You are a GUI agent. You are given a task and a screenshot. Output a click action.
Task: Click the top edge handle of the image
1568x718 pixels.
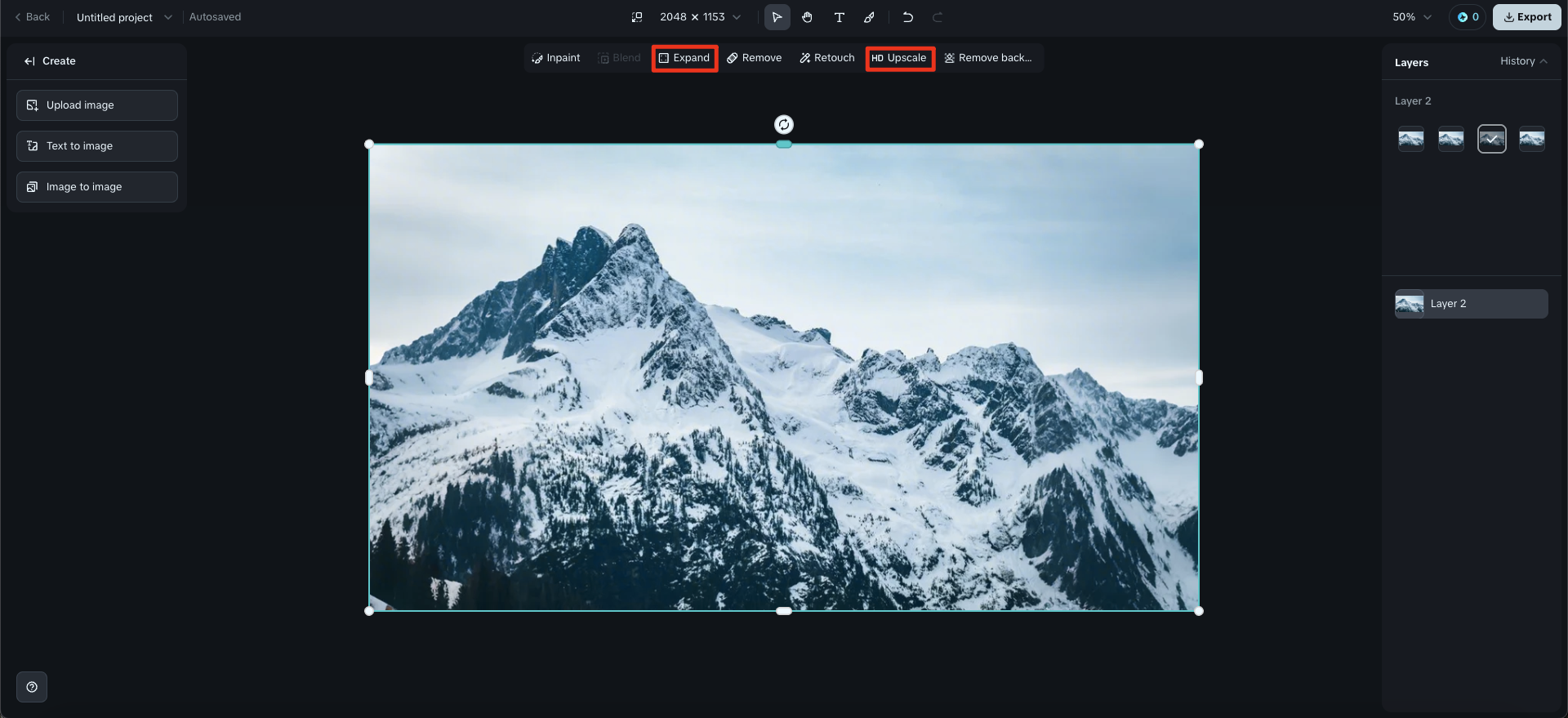coord(784,145)
